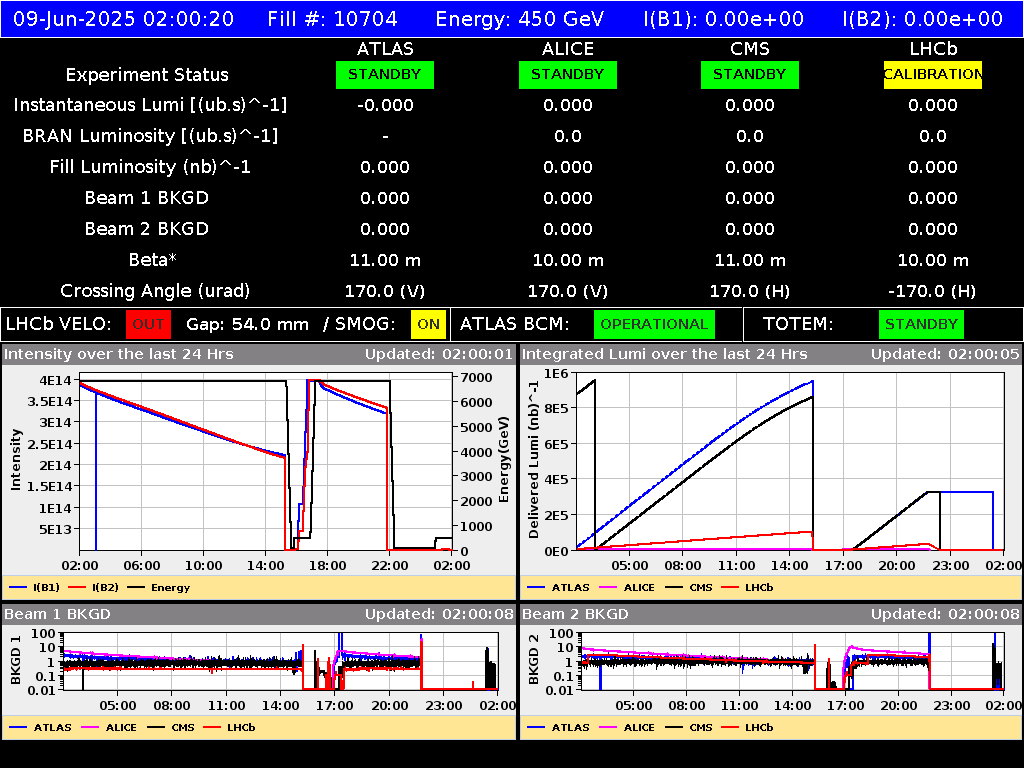The width and height of the screenshot is (1024, 768).
Task: Click the ATLAS BCM OPERATIONAL badge
Action: [x=654, y=324]
